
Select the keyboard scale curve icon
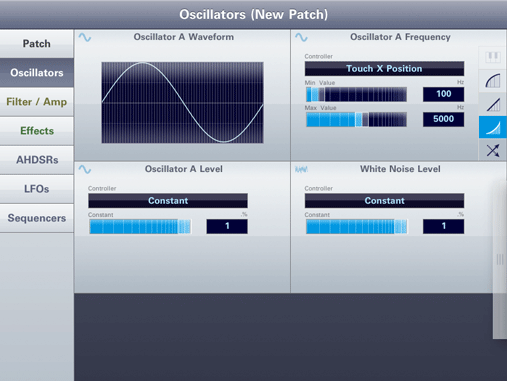(493, 57)
